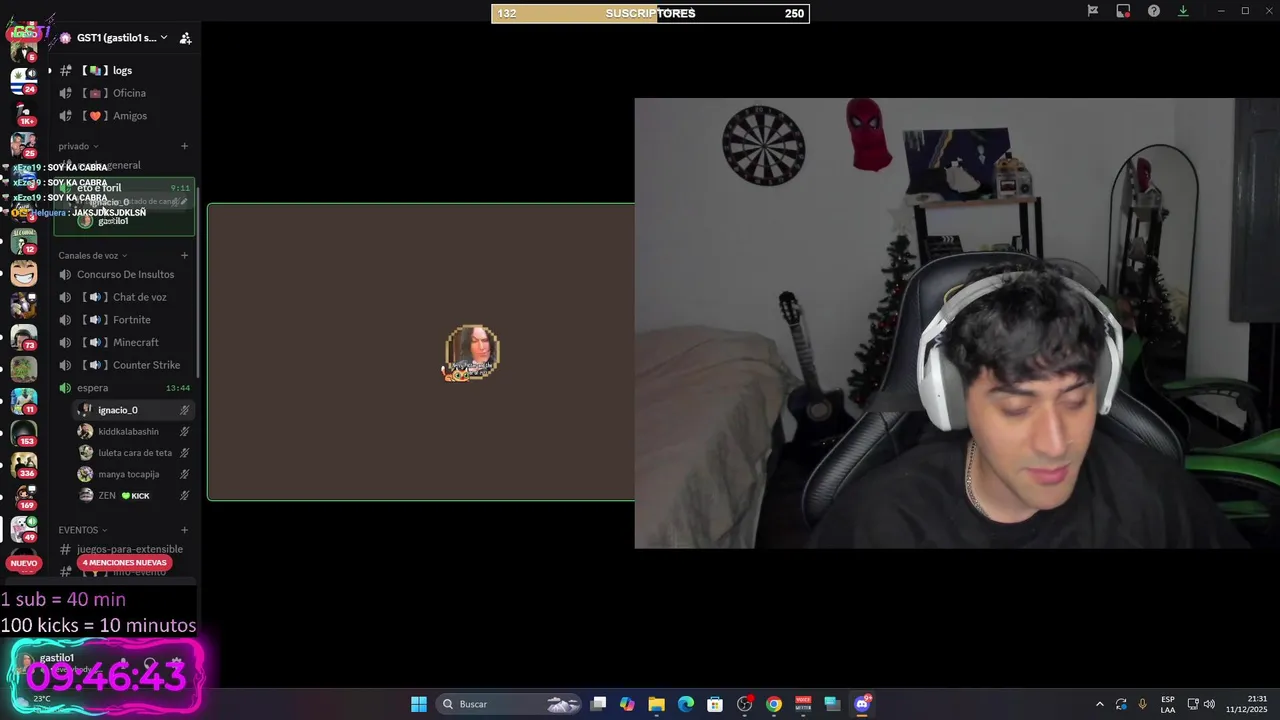Collapse the privado category

coord(78,146)
